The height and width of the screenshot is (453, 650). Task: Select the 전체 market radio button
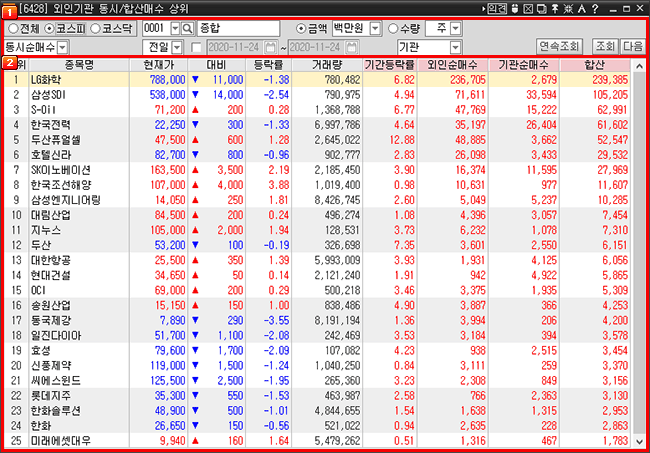tap(13, 28)
